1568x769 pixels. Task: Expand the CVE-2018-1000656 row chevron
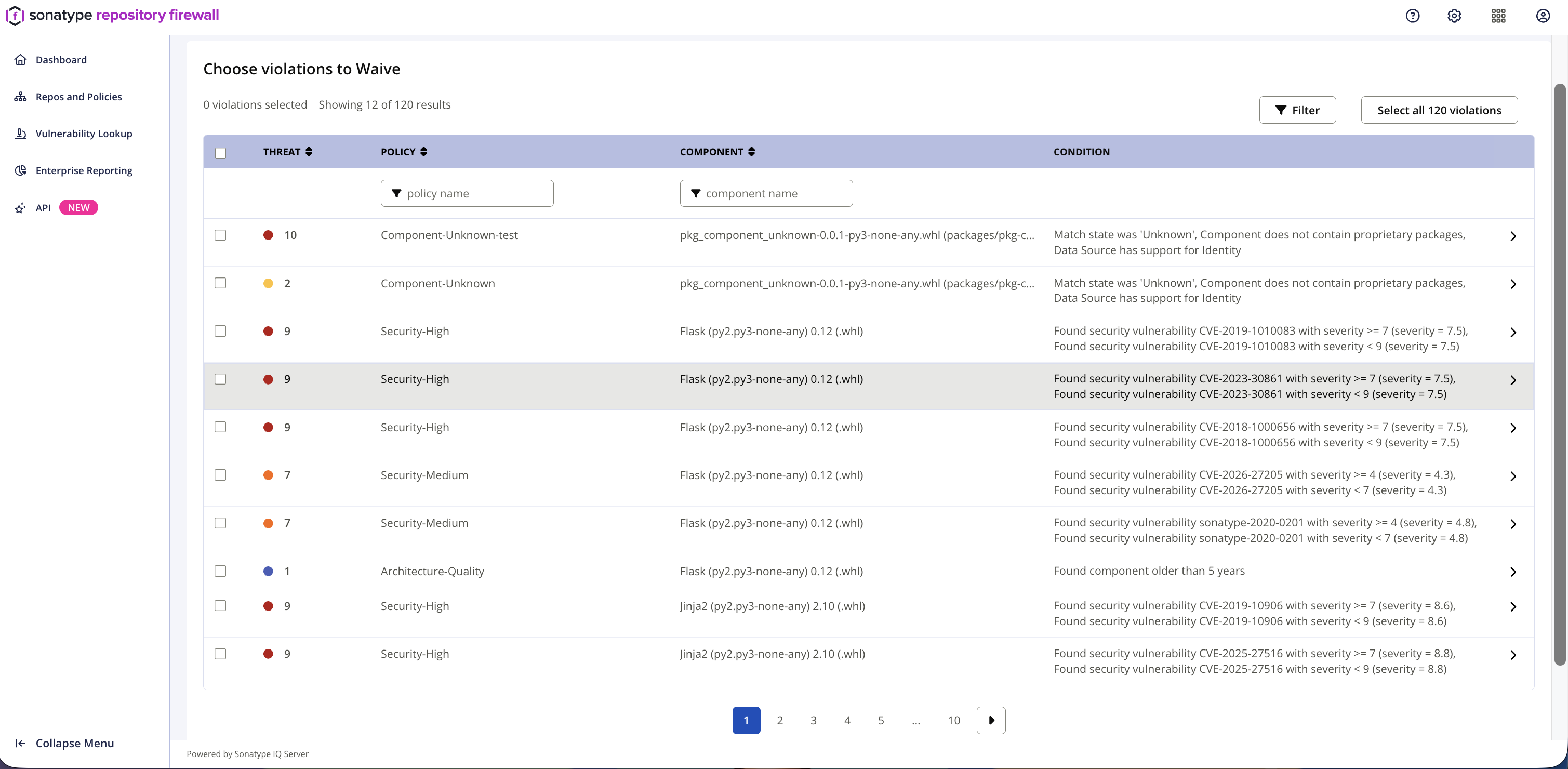click(x=1512, y=428)
